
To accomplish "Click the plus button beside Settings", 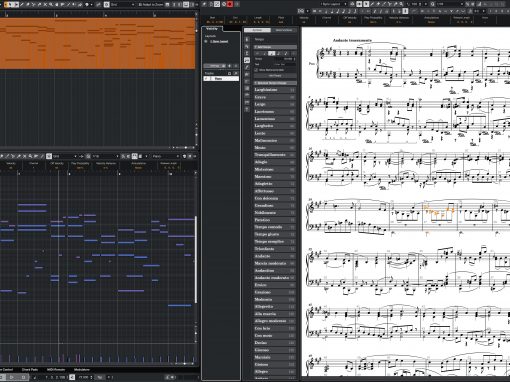I will (229, 66).
